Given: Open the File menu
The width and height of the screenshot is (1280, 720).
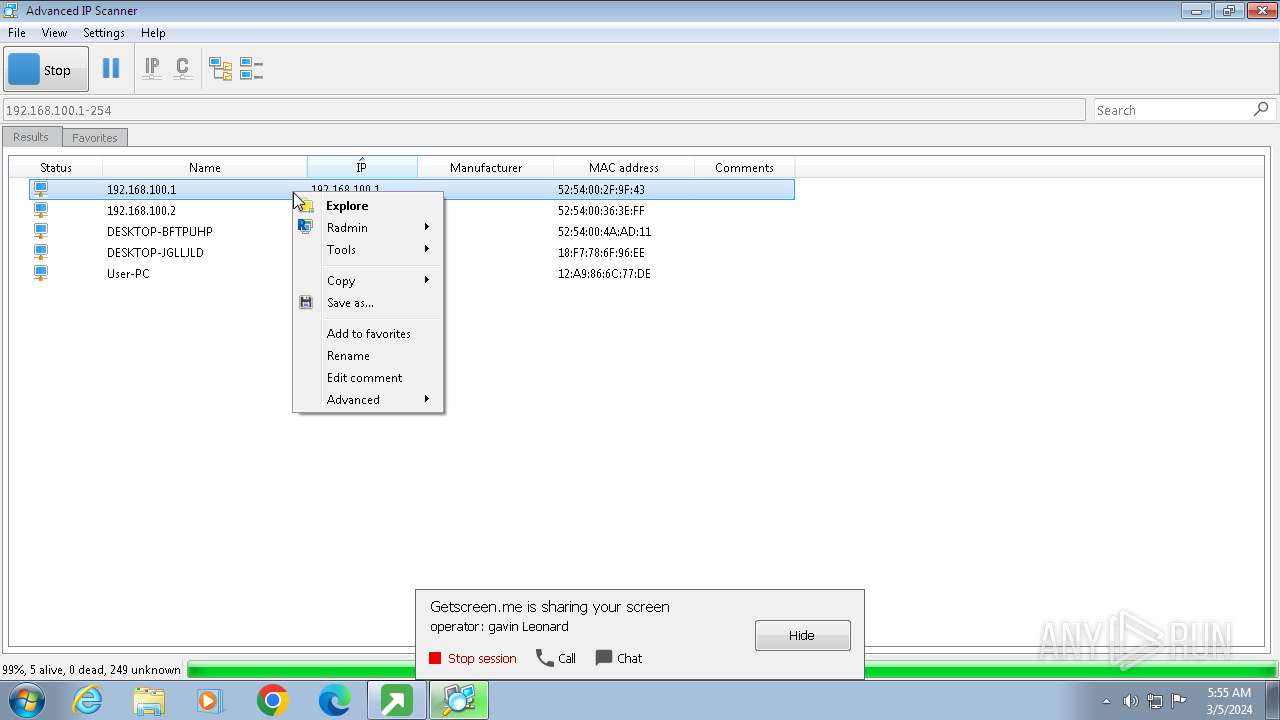Looking at the screenshot, I should (x=17, y=33).
